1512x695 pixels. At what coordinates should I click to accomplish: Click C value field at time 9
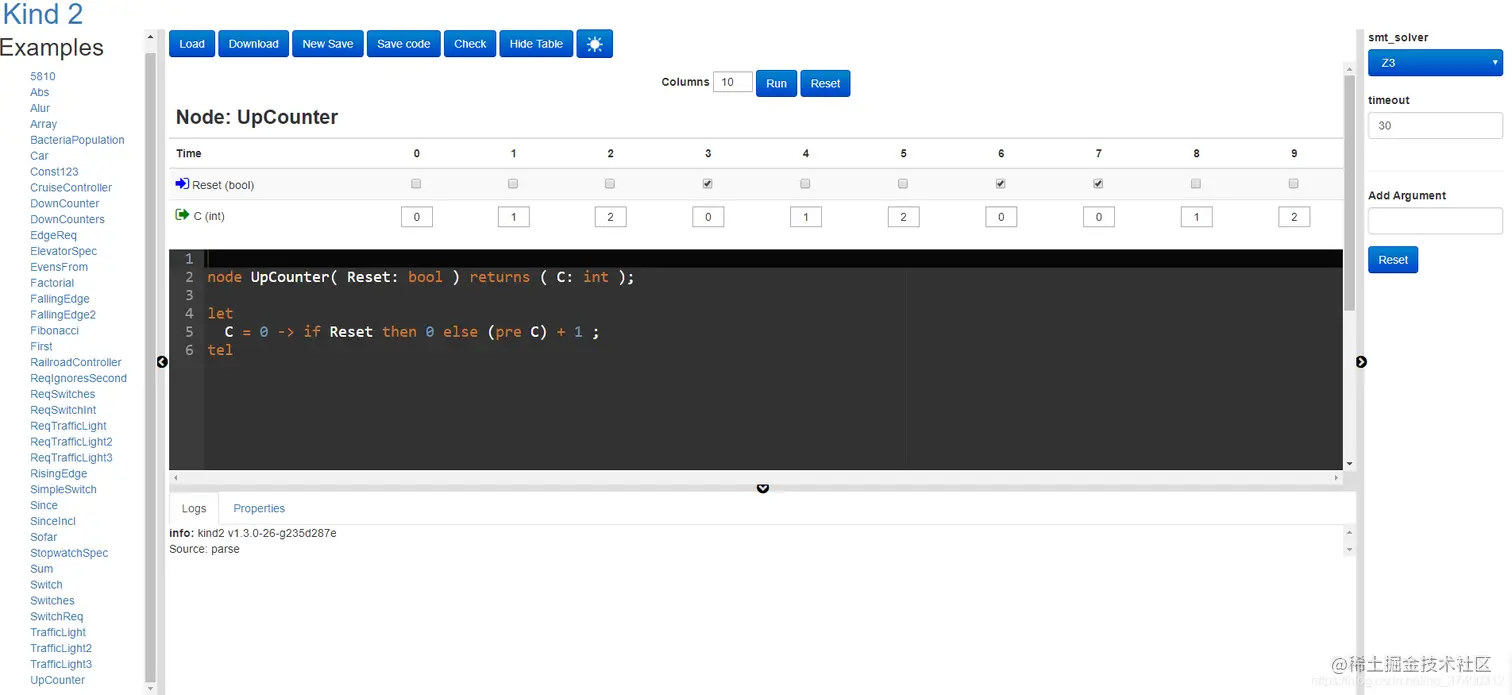pos(1294,216)
